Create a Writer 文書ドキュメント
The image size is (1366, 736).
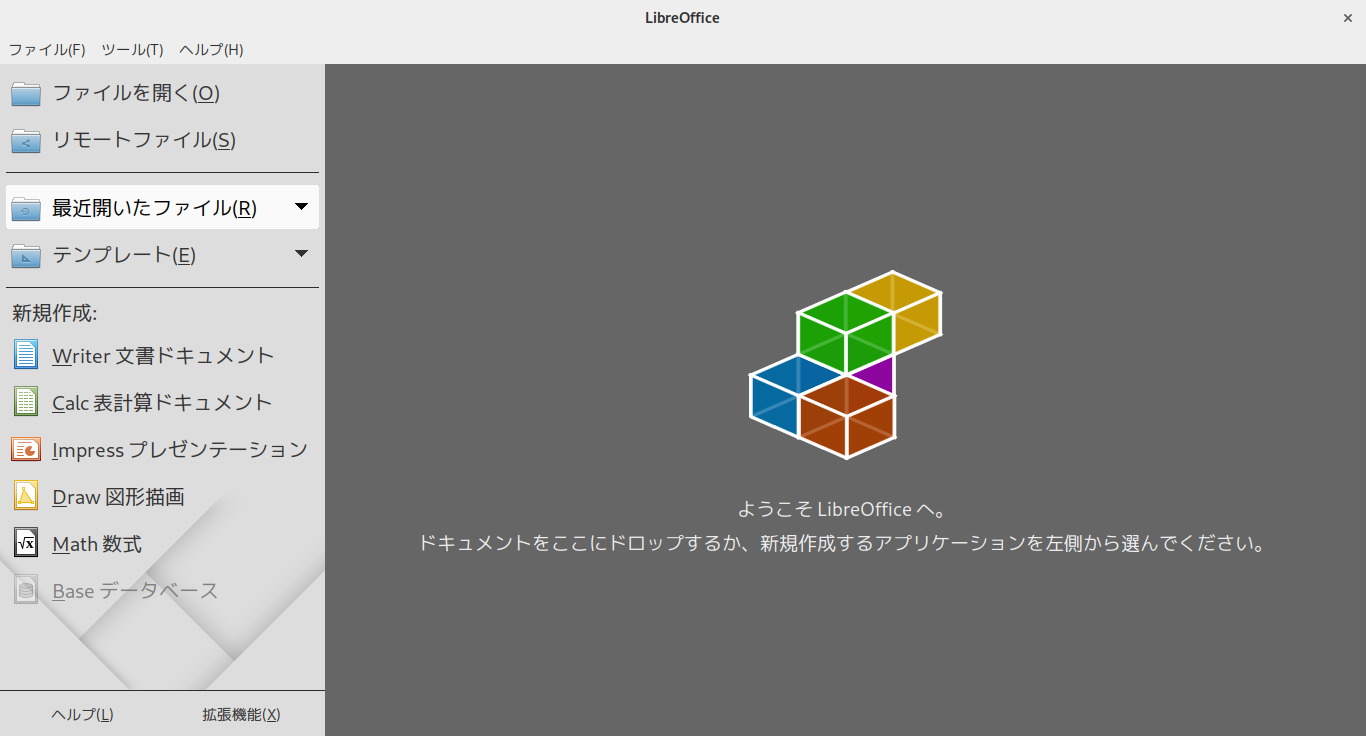[163, 355]
